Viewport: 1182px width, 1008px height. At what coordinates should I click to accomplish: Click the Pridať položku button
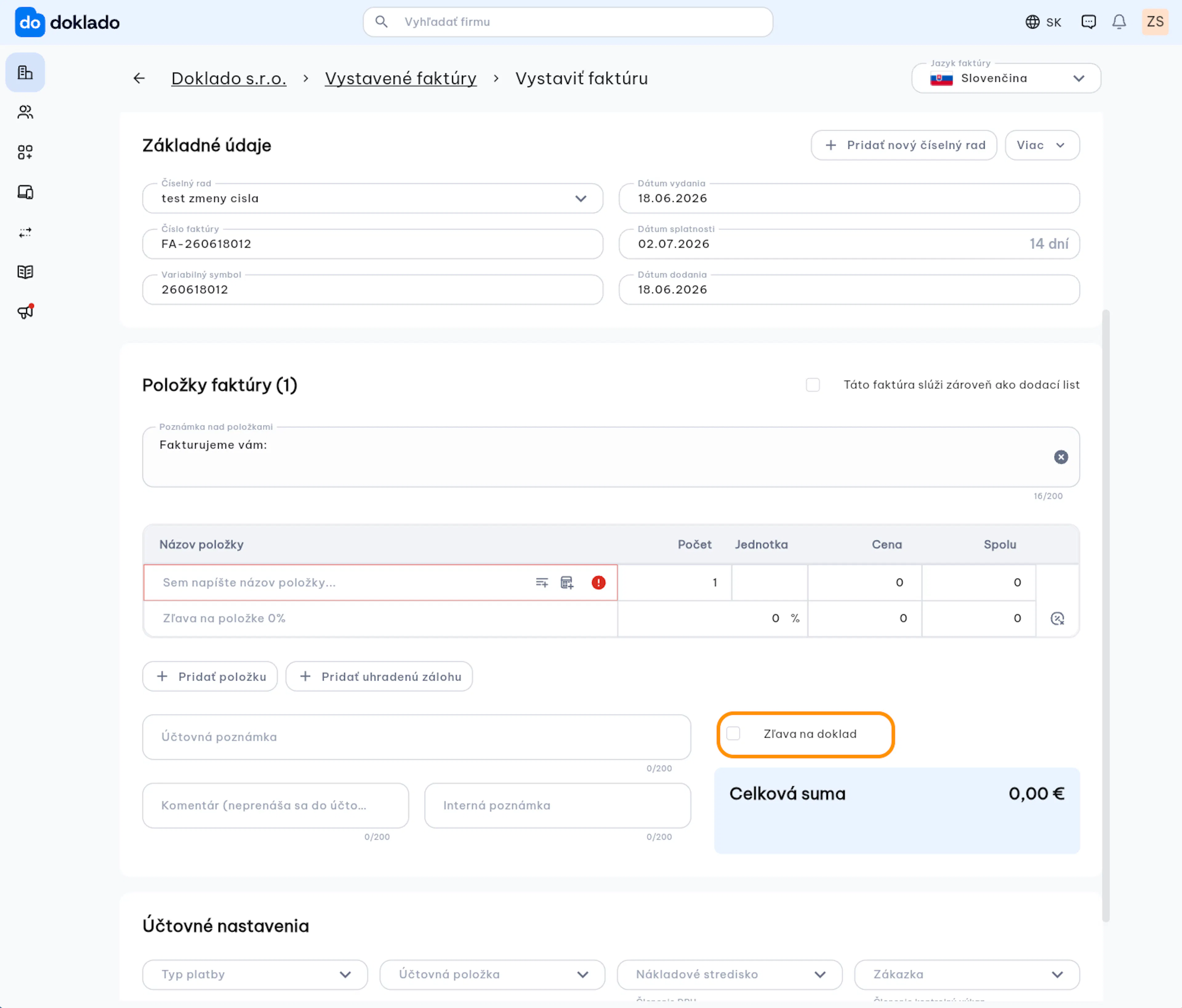(x=210, y=676)
